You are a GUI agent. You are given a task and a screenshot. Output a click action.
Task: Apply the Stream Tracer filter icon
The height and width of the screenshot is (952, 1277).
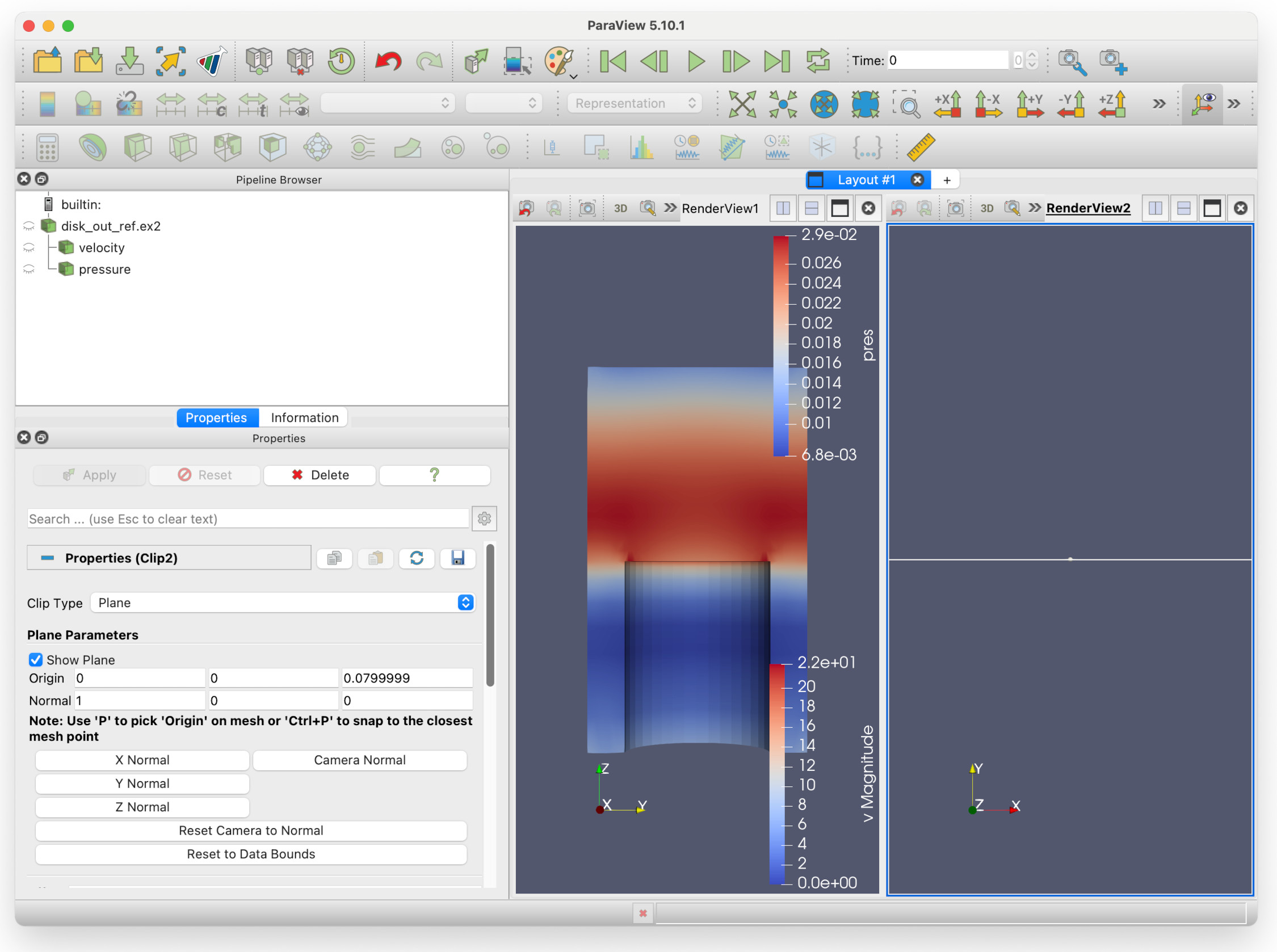(363, 148)
